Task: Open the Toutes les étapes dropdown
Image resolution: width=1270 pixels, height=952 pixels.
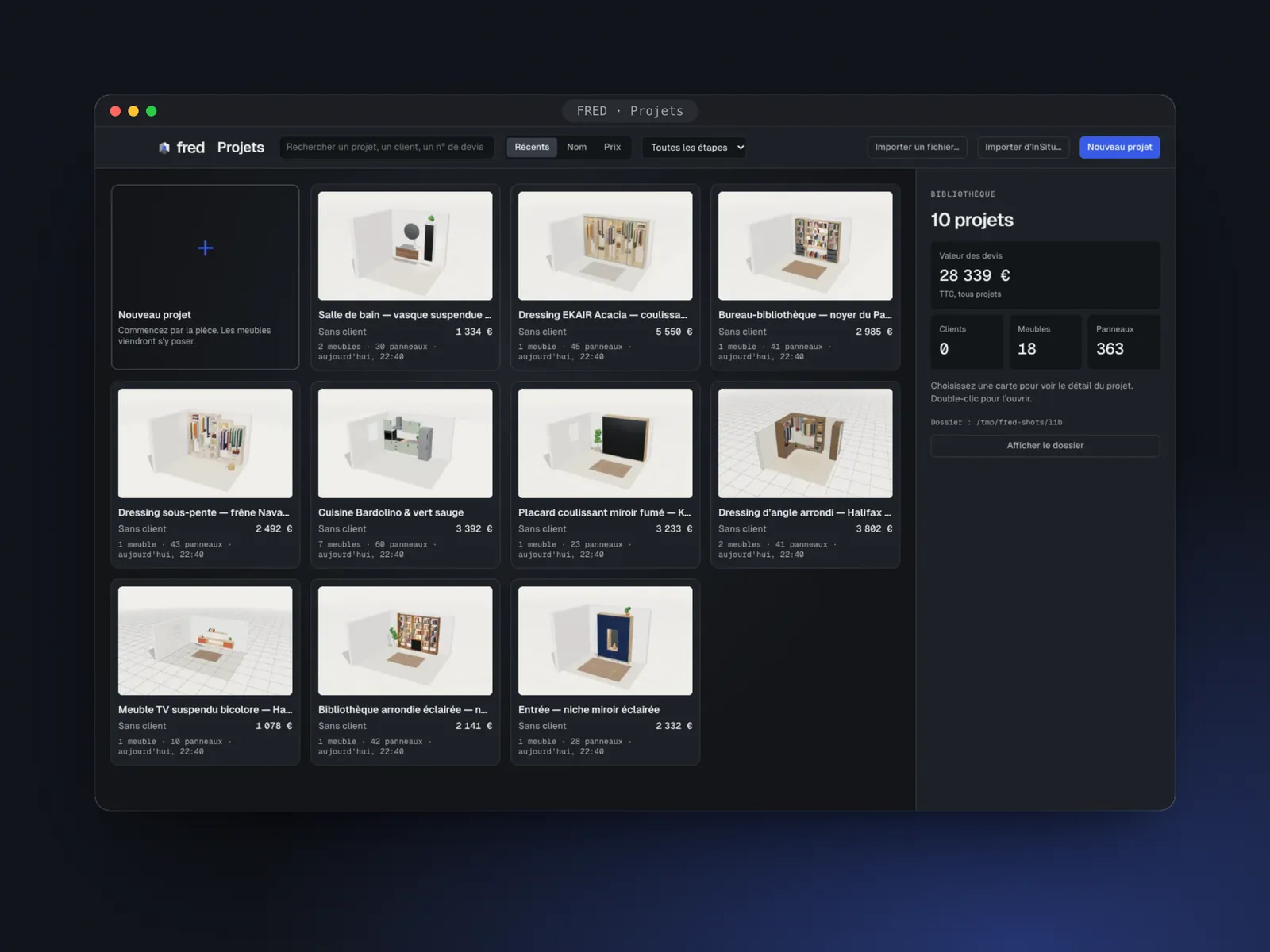Action: [x=694, y=148]
